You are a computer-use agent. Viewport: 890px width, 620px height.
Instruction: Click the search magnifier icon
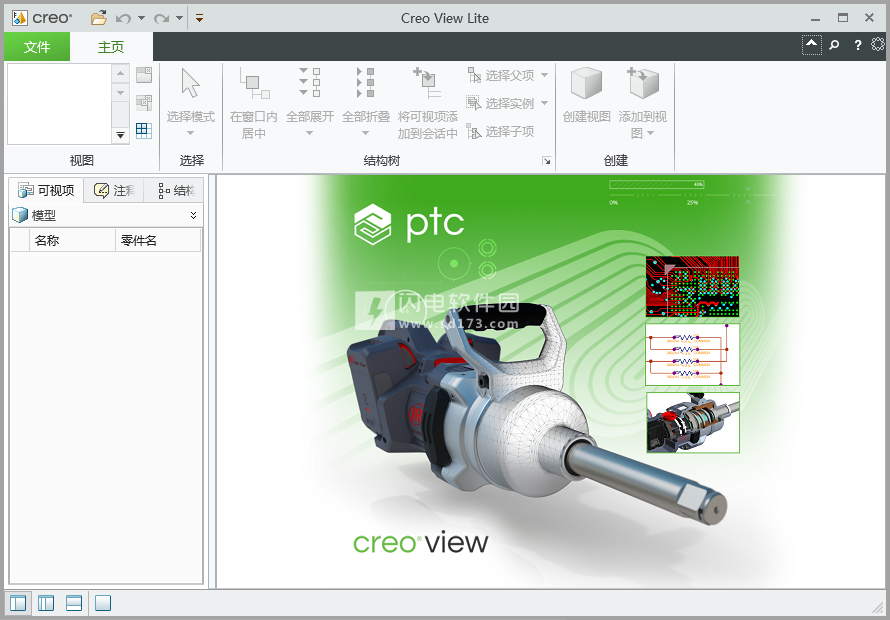[x=834, y=44]
